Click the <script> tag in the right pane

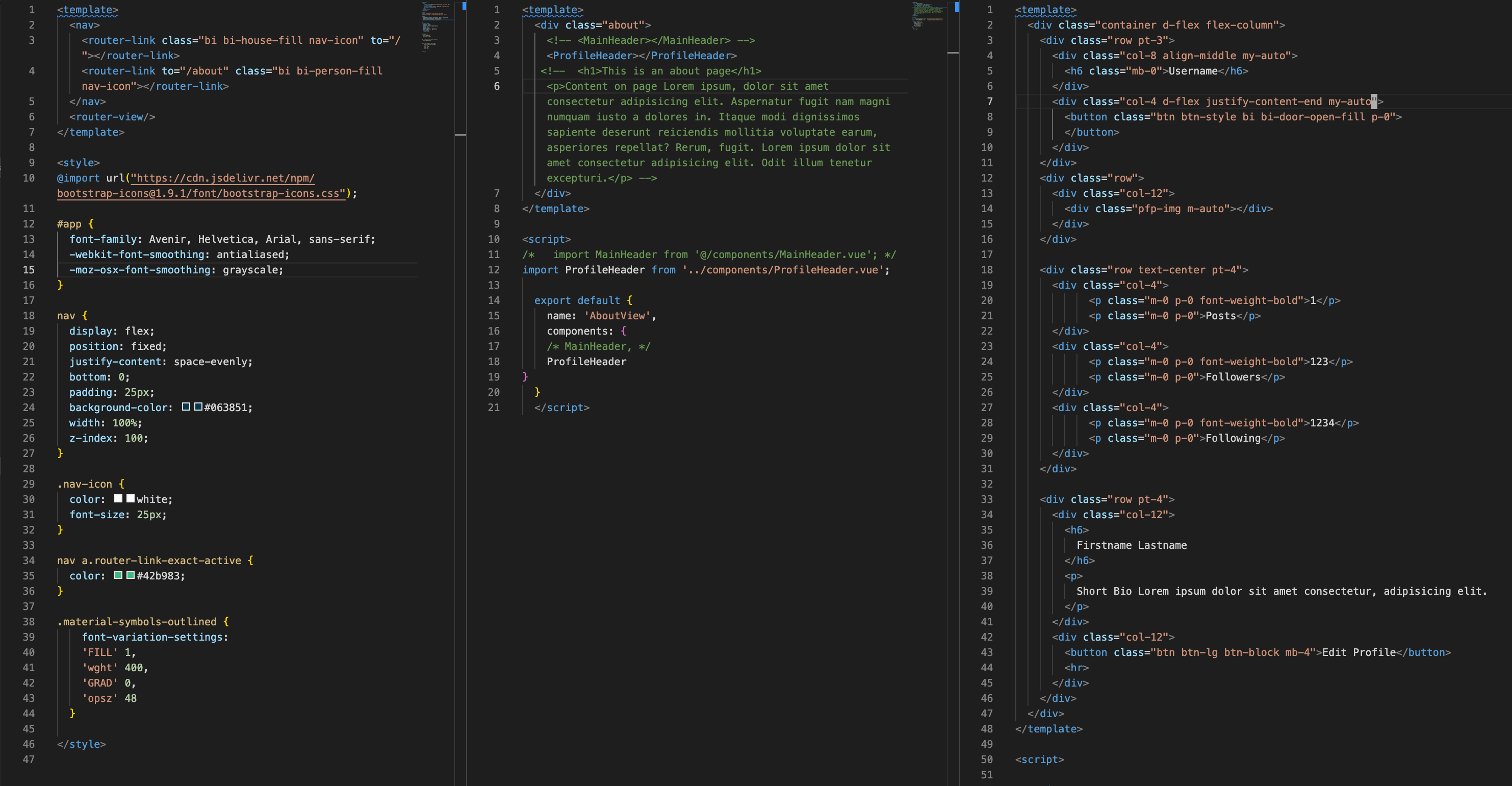click(x=1039, y=759)
